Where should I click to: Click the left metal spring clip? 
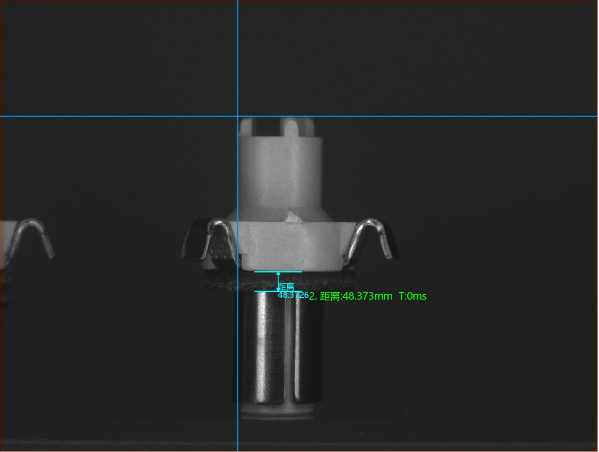(209, 243)
